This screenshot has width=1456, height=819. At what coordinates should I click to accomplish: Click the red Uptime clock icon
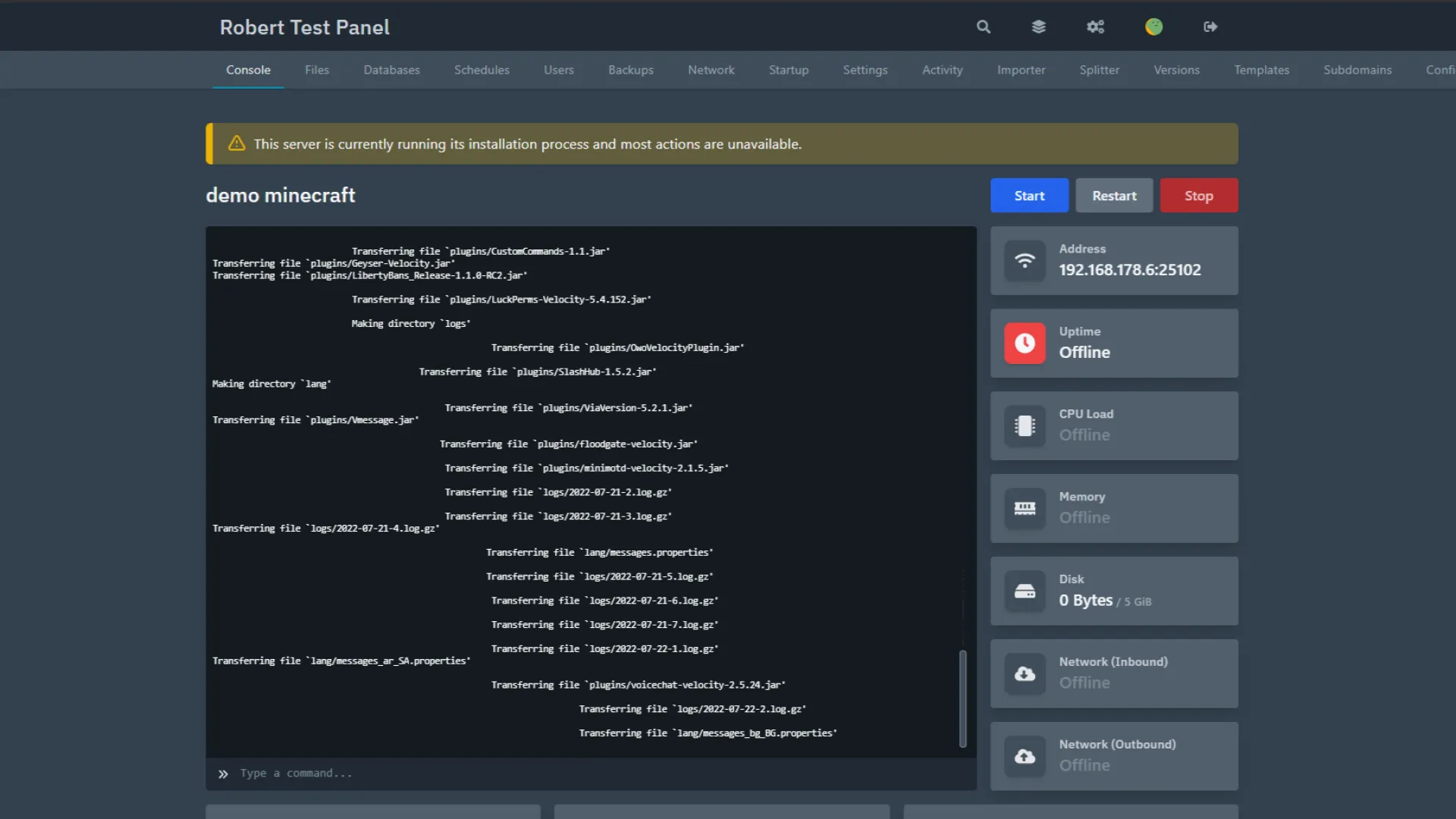pos(1025,344)
